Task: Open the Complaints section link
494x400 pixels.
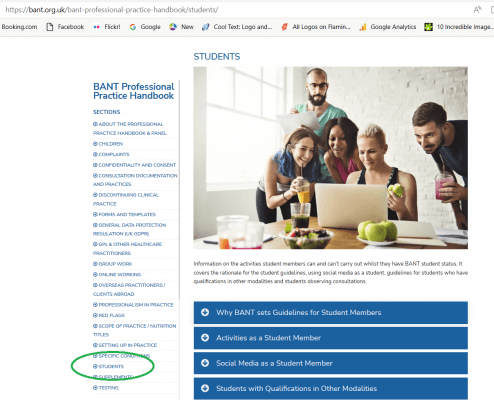Action: [111, 155]
